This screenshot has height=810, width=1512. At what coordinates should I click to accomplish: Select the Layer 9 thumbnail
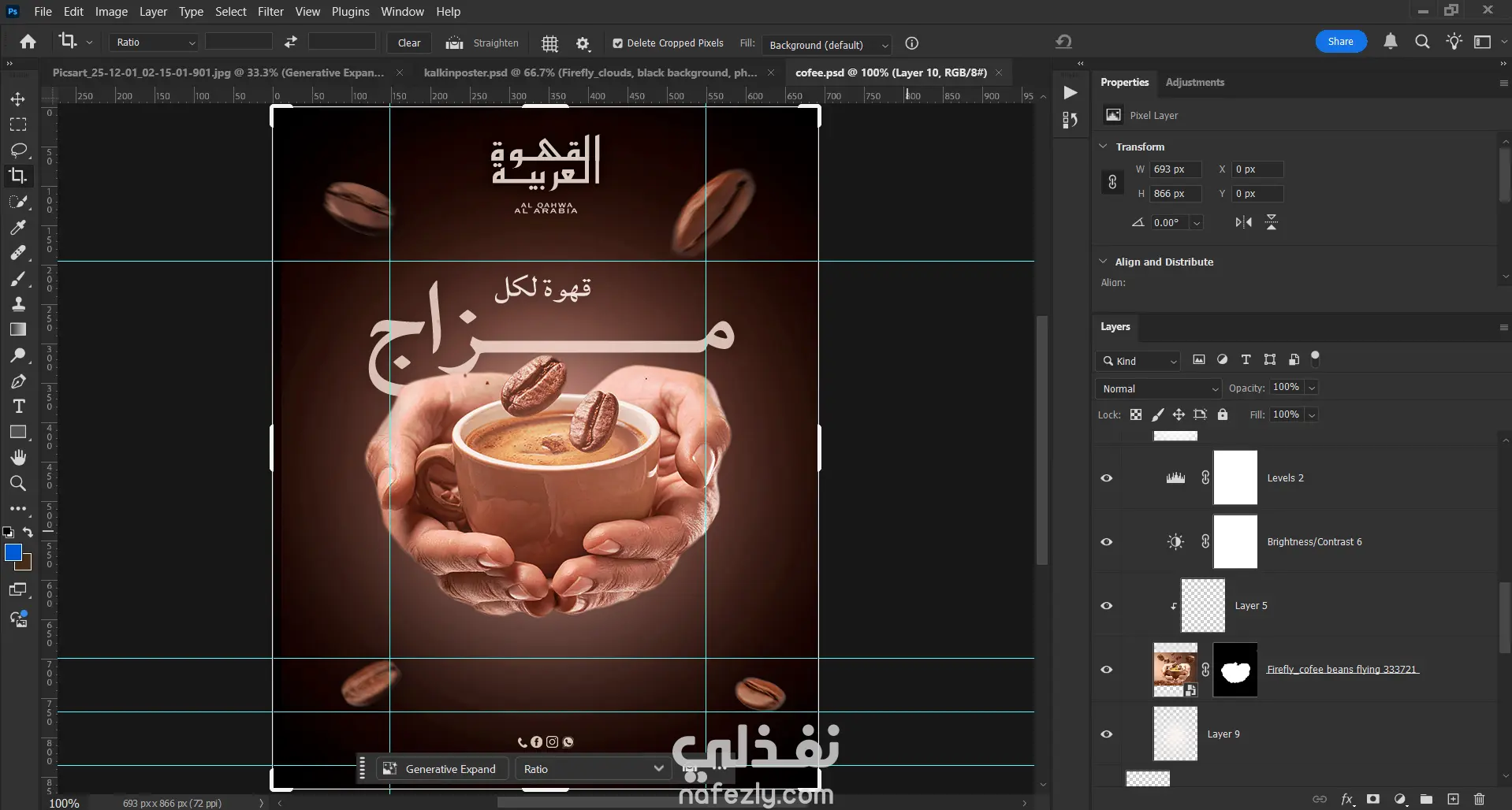click(x=1175, y=734)
